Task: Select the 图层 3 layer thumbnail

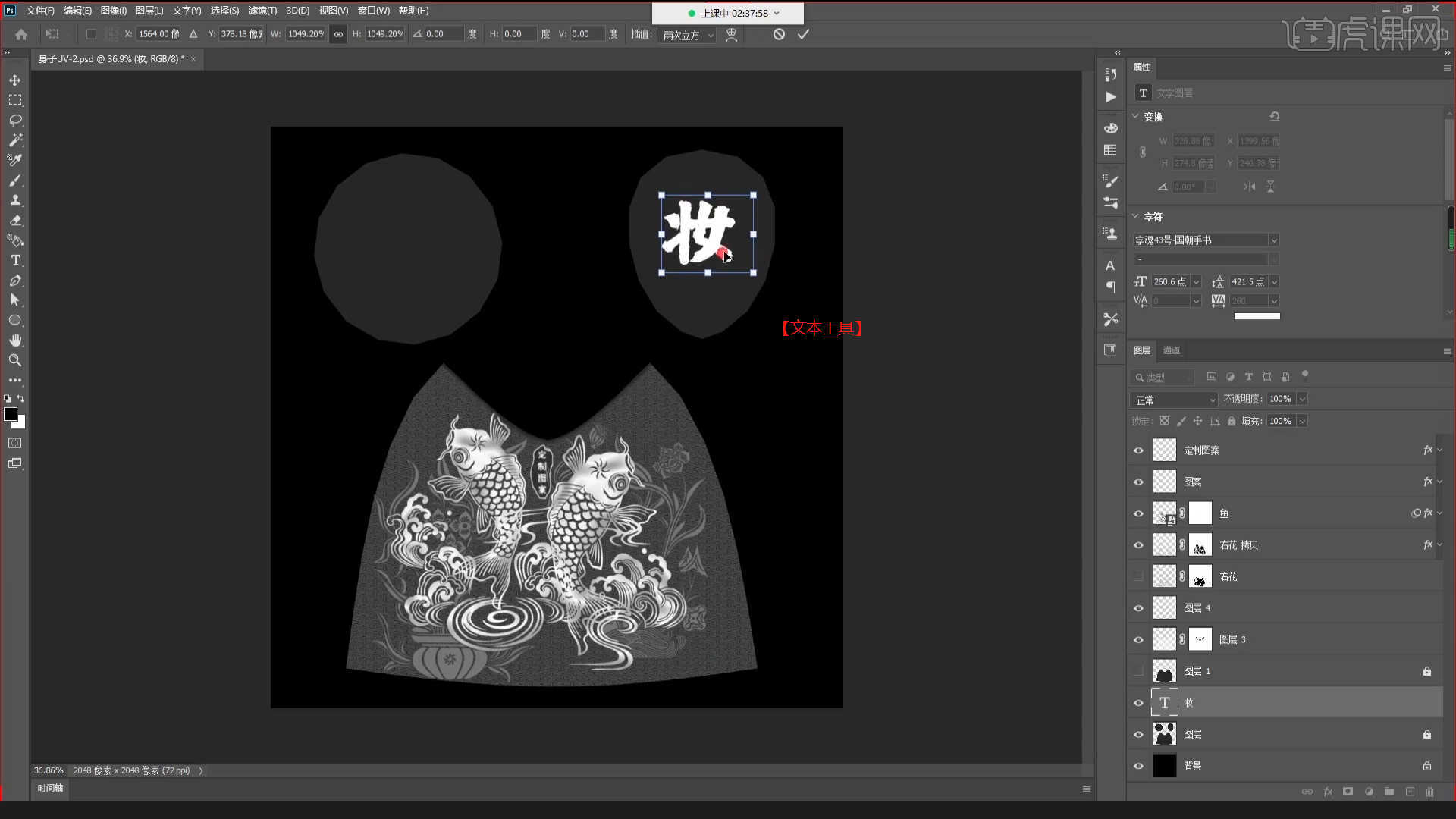Action: pyautogui.click(x=1164, y=639)
